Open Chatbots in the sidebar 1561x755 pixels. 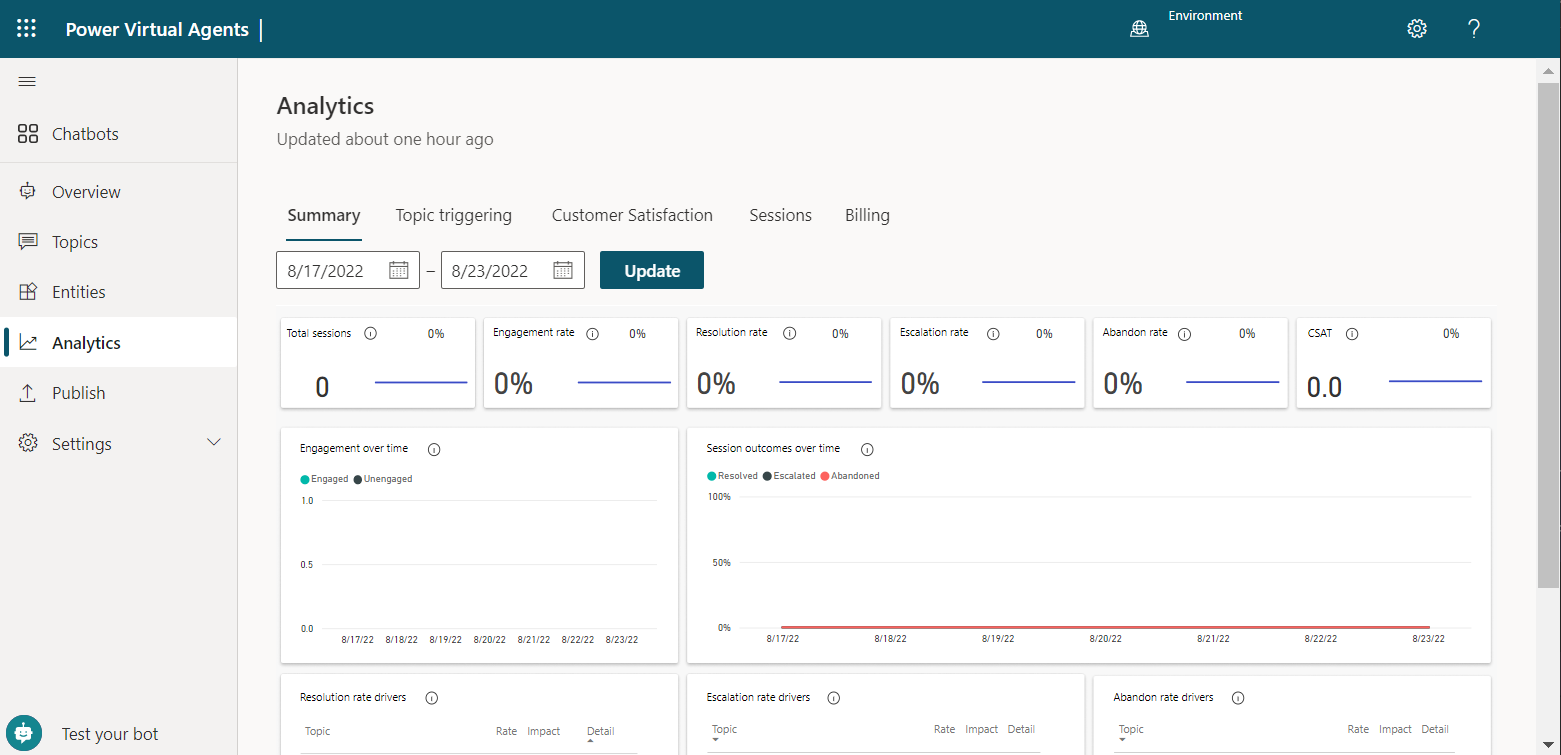click(119, 134)
